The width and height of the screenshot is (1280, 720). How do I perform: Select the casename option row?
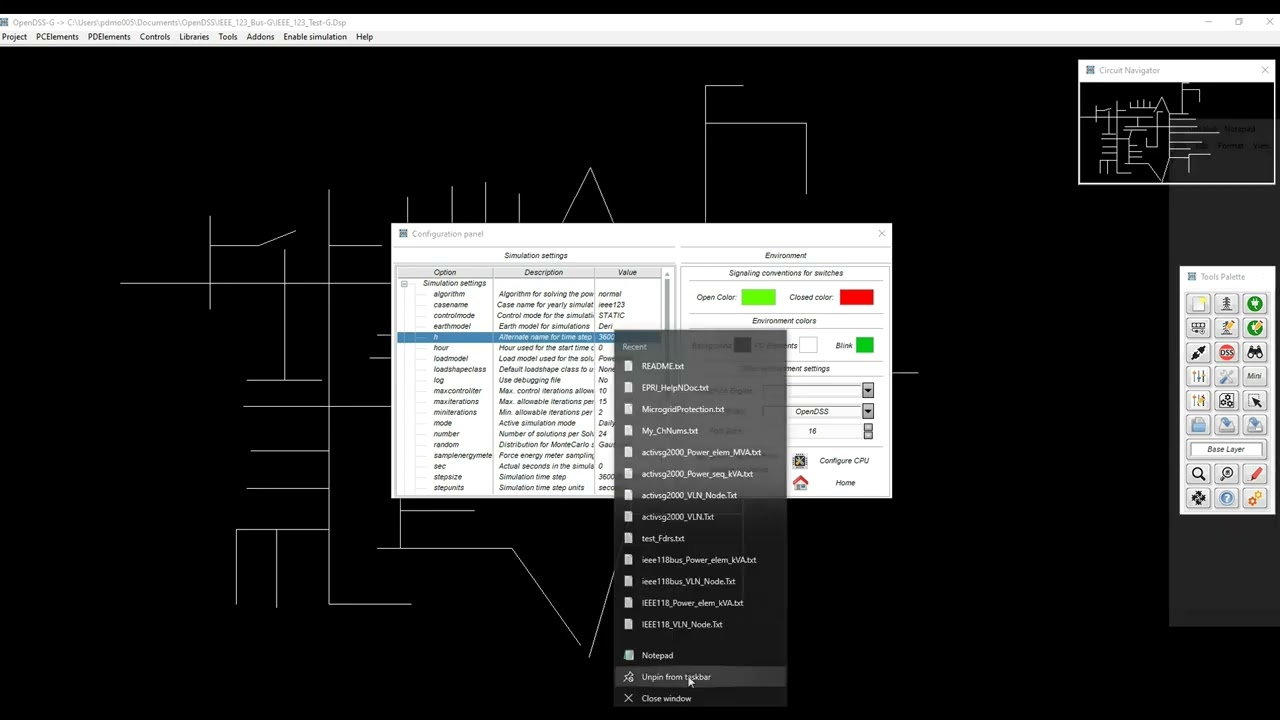point(530,305)
